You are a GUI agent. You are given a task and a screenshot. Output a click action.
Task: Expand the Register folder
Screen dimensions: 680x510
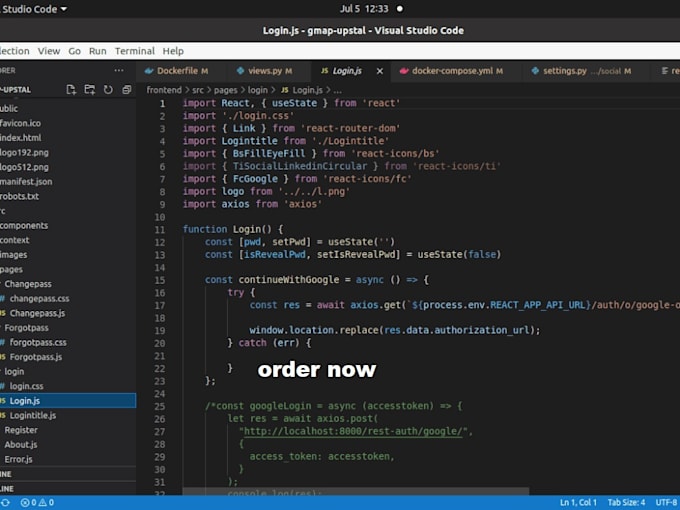pyautogui.click(x=21, y=430)
